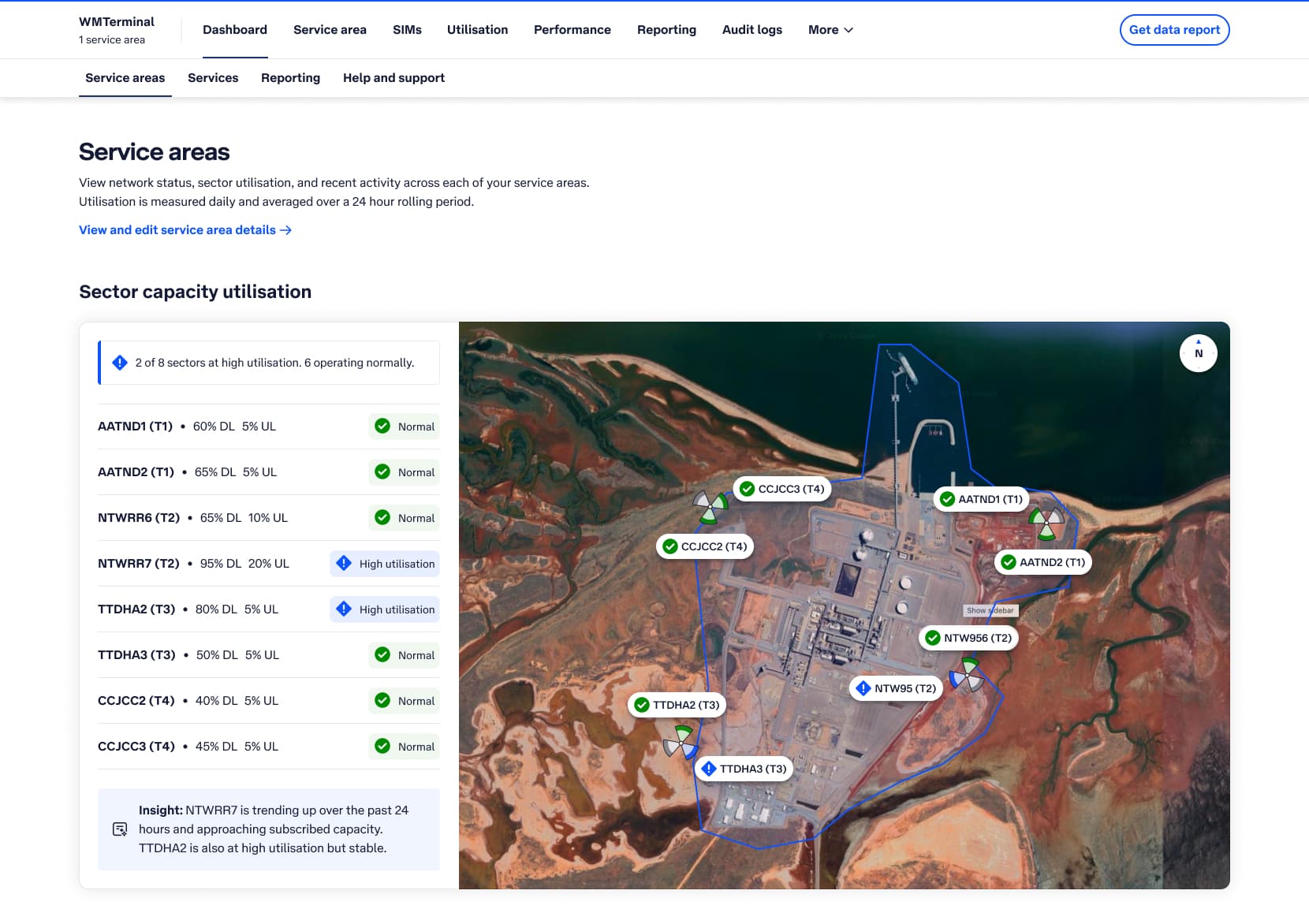Click the Show sidebar label on map
The height and width of the screenshot is (924, 1309).
[x=990, y=610]
